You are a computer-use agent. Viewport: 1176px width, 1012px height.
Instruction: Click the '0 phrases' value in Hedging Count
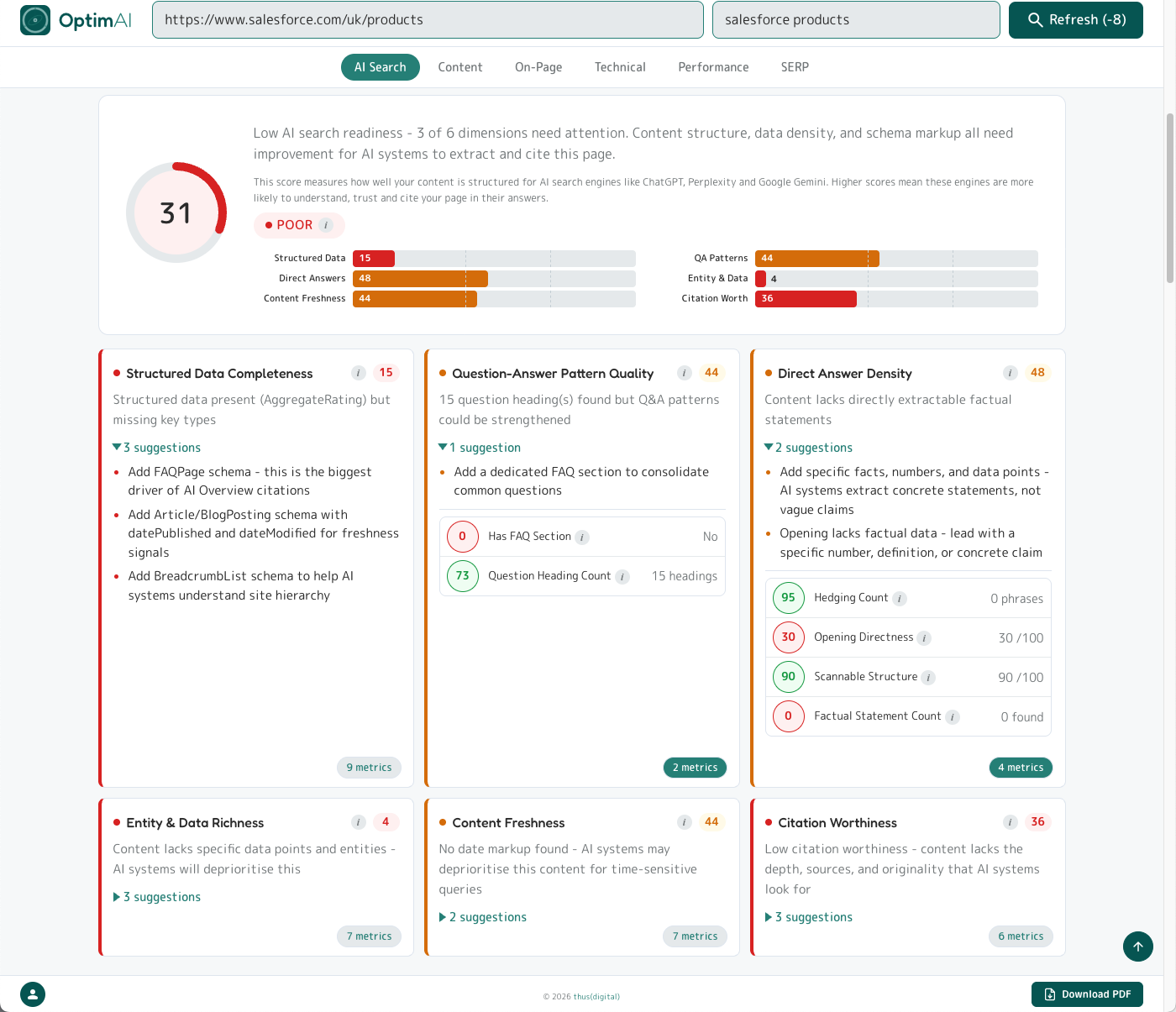pyautogui.click(x=1016, y=599)
